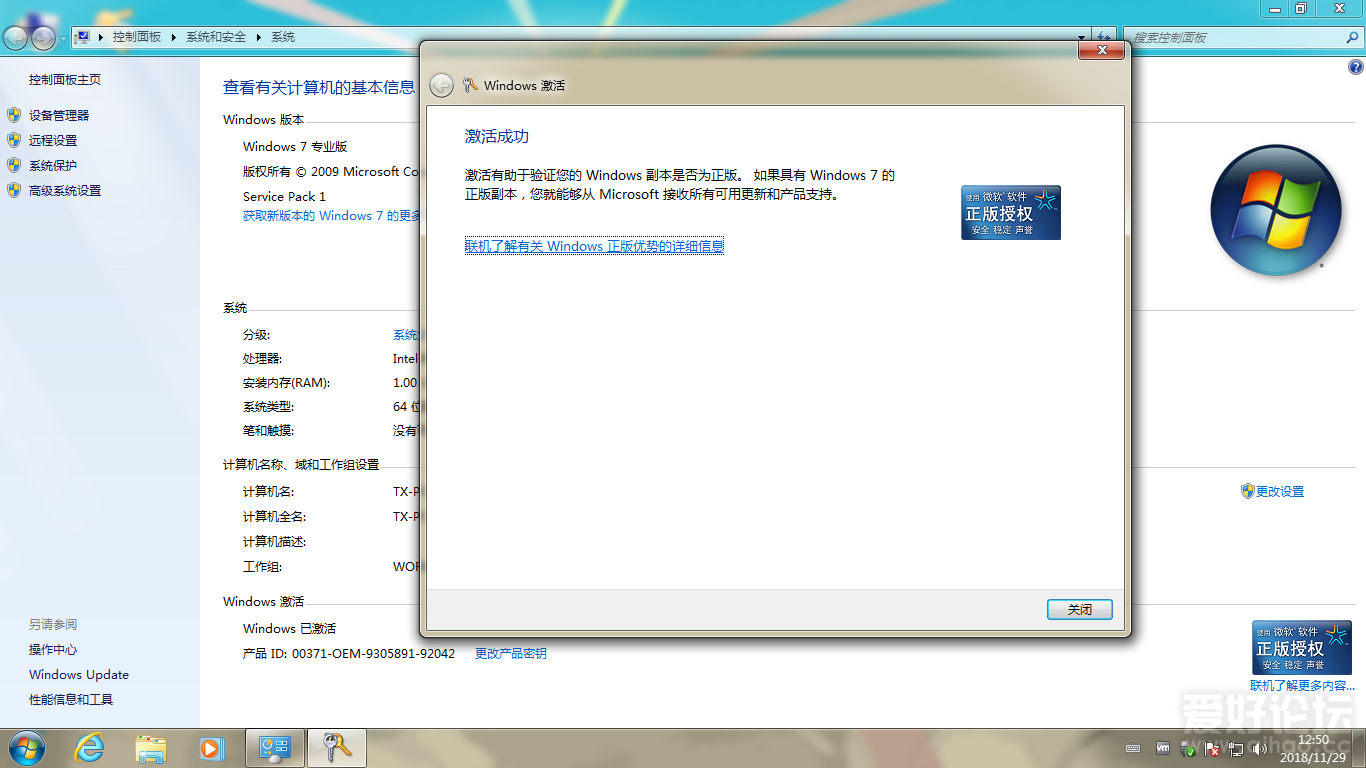Expand the arrow before 控制面板 breadcrumb

102,36
